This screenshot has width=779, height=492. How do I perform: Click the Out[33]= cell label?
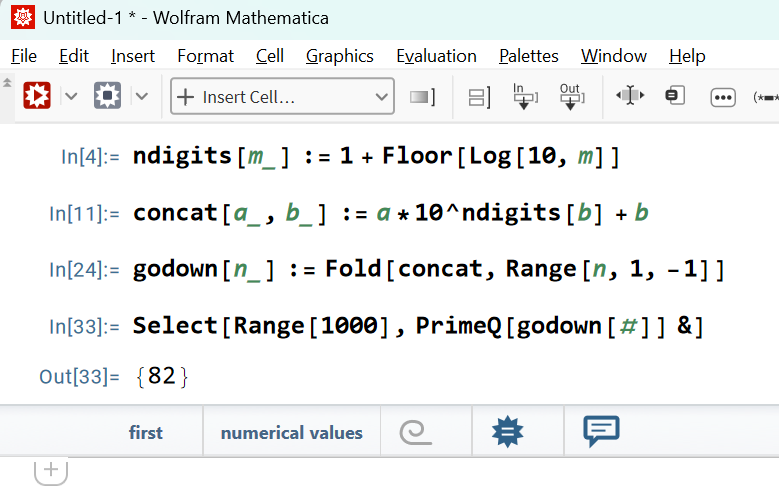click(79, 377)
